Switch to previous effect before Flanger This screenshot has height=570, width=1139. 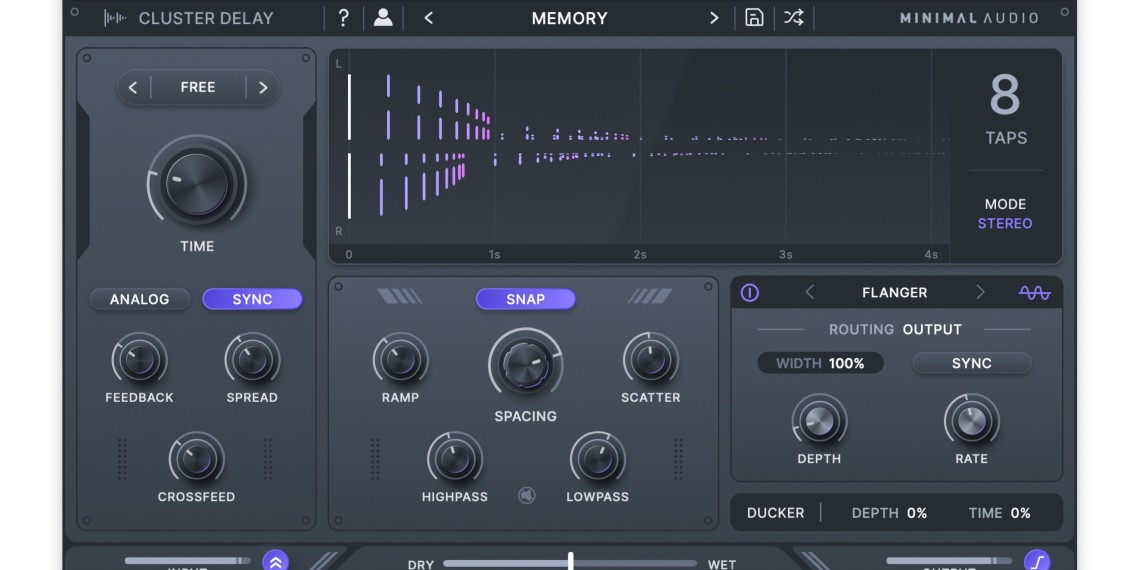(x=810, y=293)
